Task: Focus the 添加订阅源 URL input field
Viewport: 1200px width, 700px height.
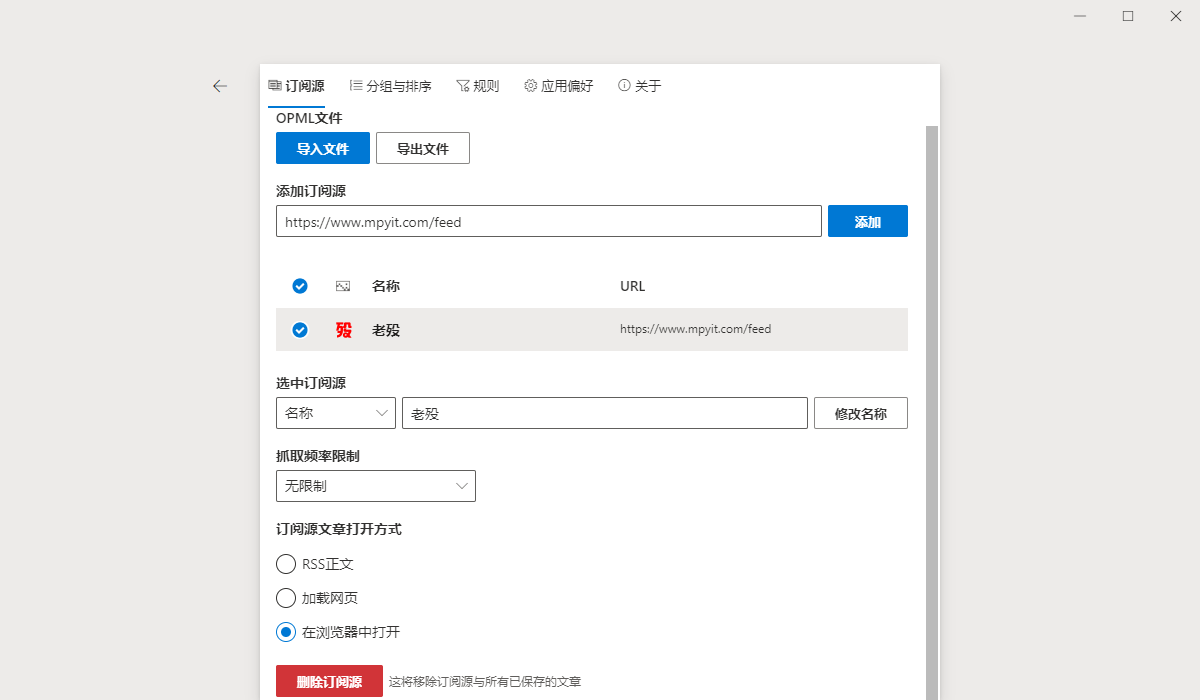Action: click(549, 221)
